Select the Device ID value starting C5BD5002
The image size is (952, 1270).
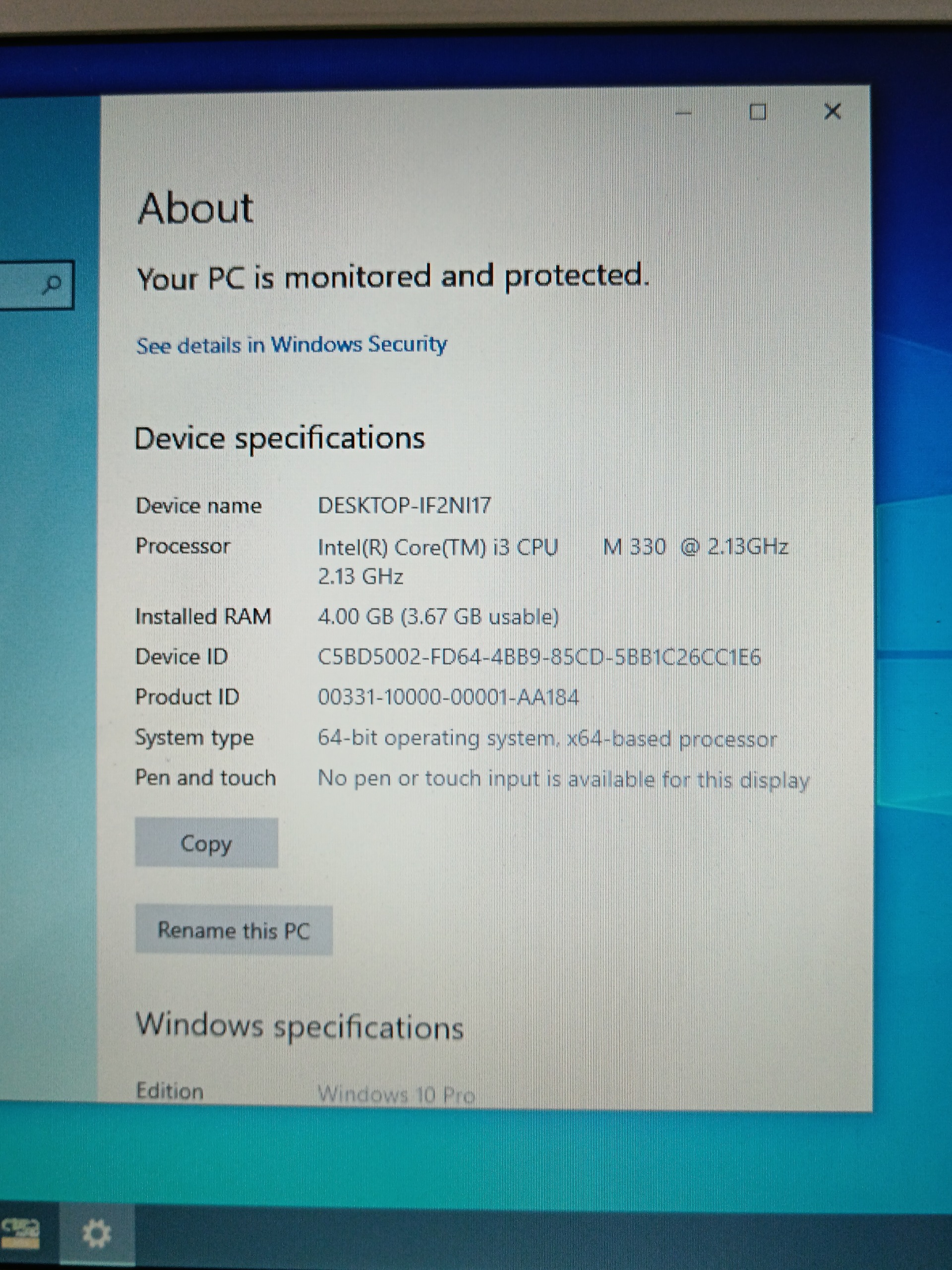pyautogui.click(x=539, y=657)
